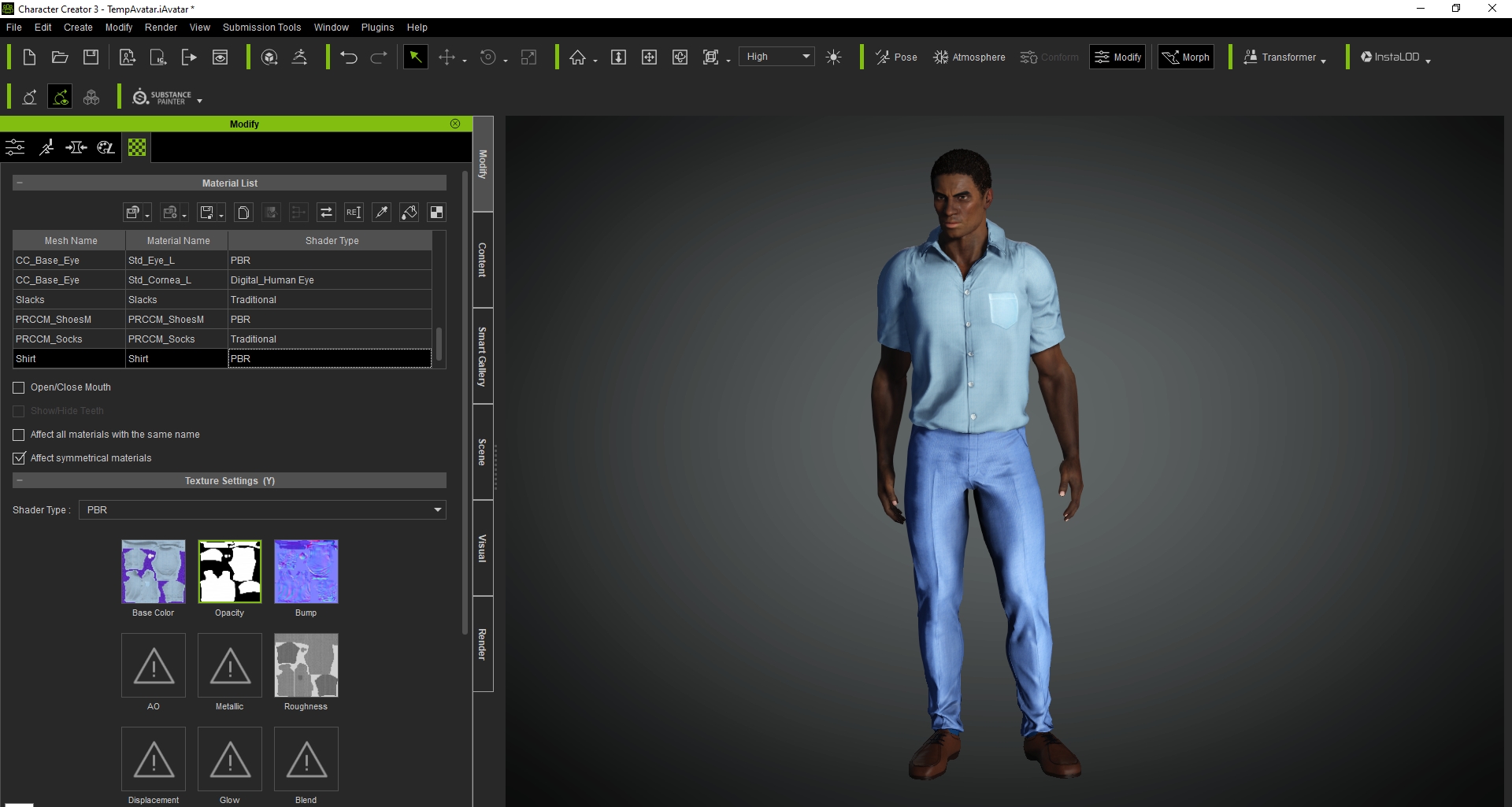The width and height of the screenshot is (1512, 807).
Task: Open the palette texture tab in Modify panel
Action: click(106, 147)
